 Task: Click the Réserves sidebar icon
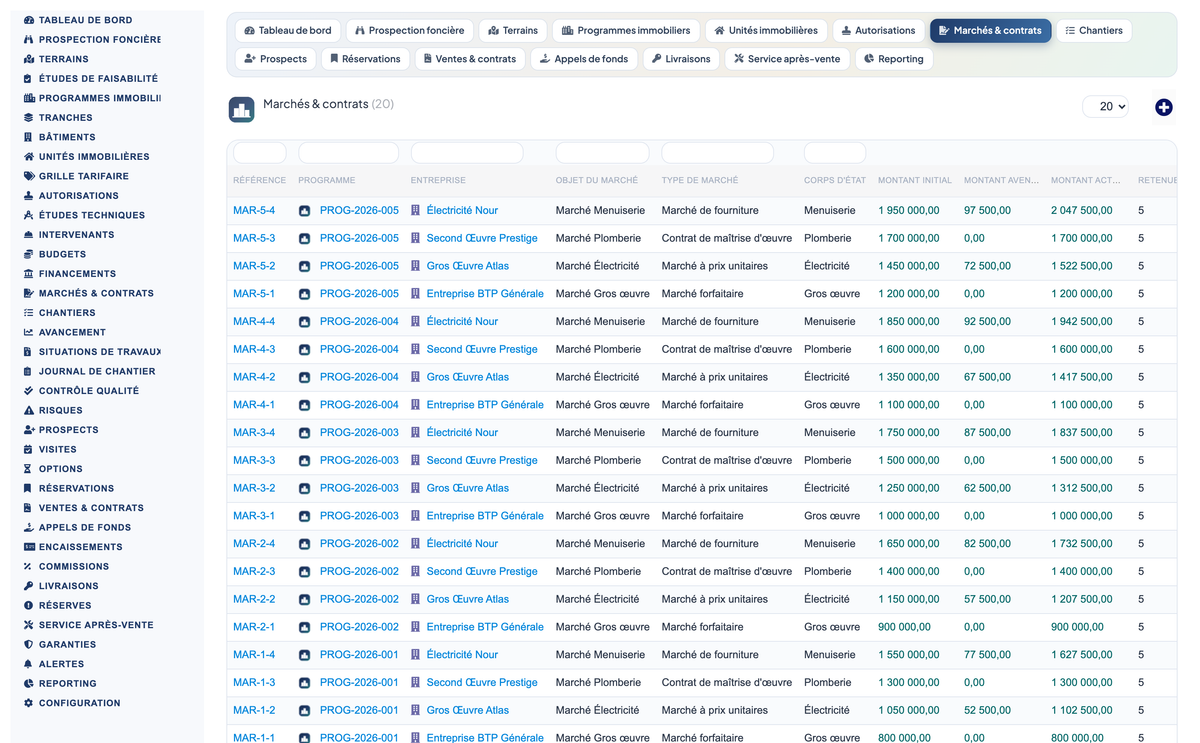pos(29,605)
